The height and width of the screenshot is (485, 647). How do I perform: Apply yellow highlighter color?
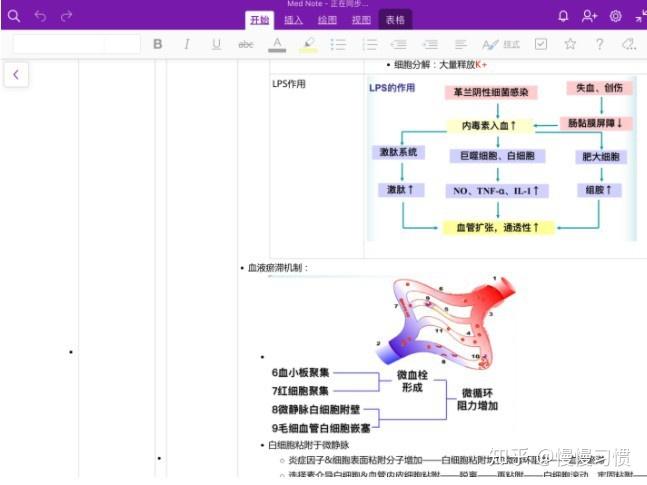308,44
